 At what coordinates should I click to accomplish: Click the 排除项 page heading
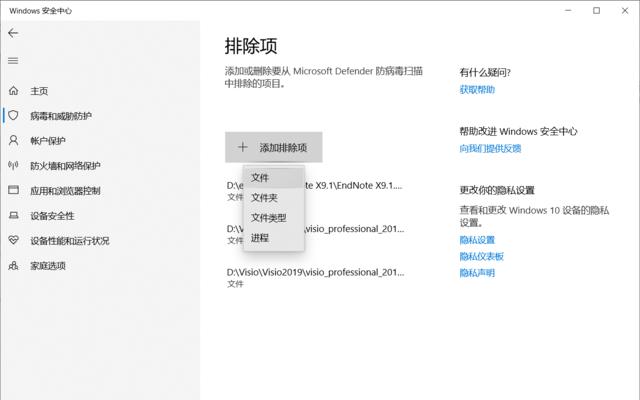coord(251,46)
